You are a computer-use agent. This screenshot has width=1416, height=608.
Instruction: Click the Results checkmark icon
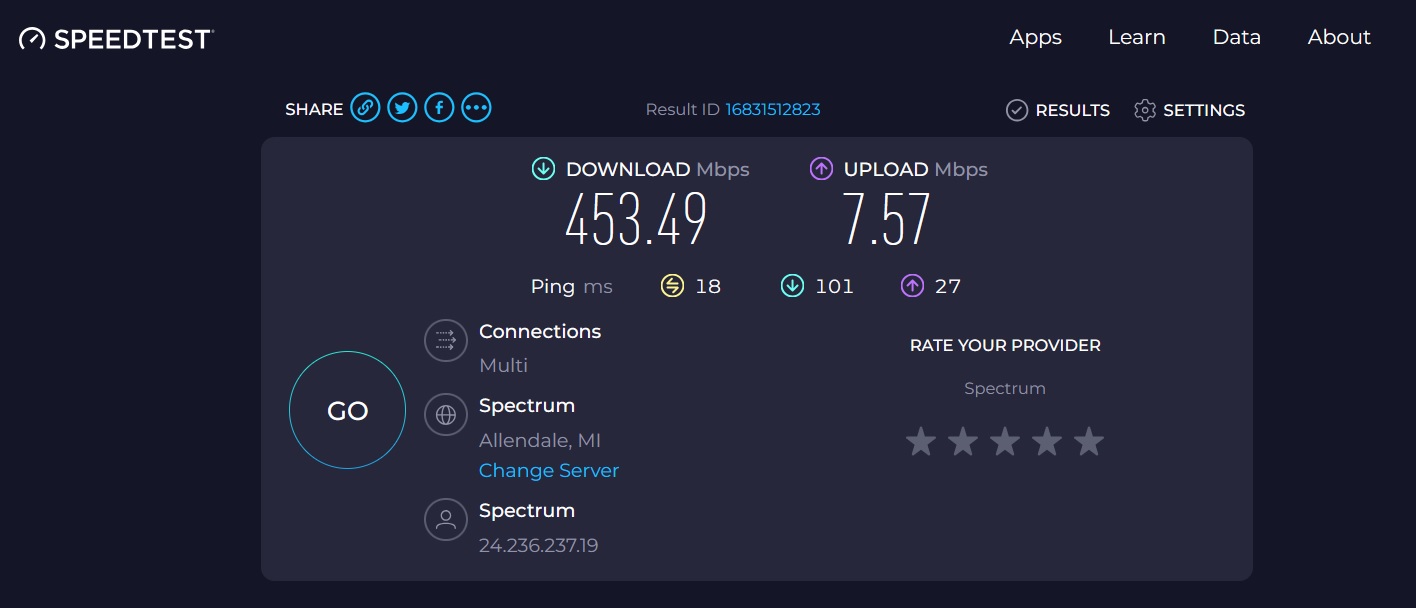pos(1017,110)
